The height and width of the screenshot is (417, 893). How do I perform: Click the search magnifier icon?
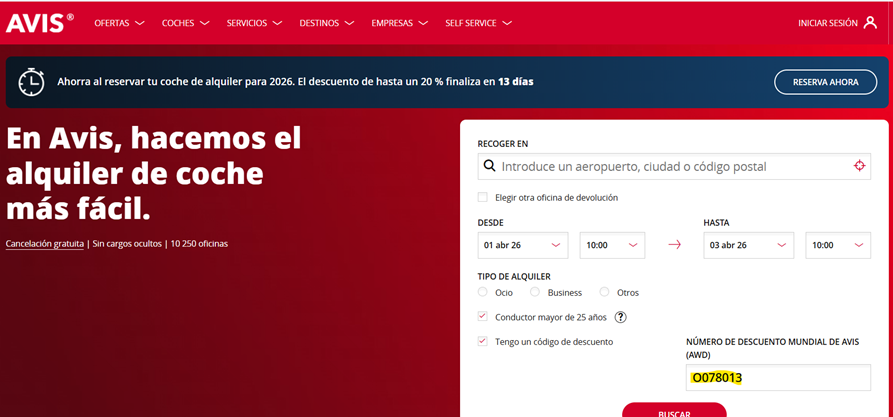tap(489, 166)
